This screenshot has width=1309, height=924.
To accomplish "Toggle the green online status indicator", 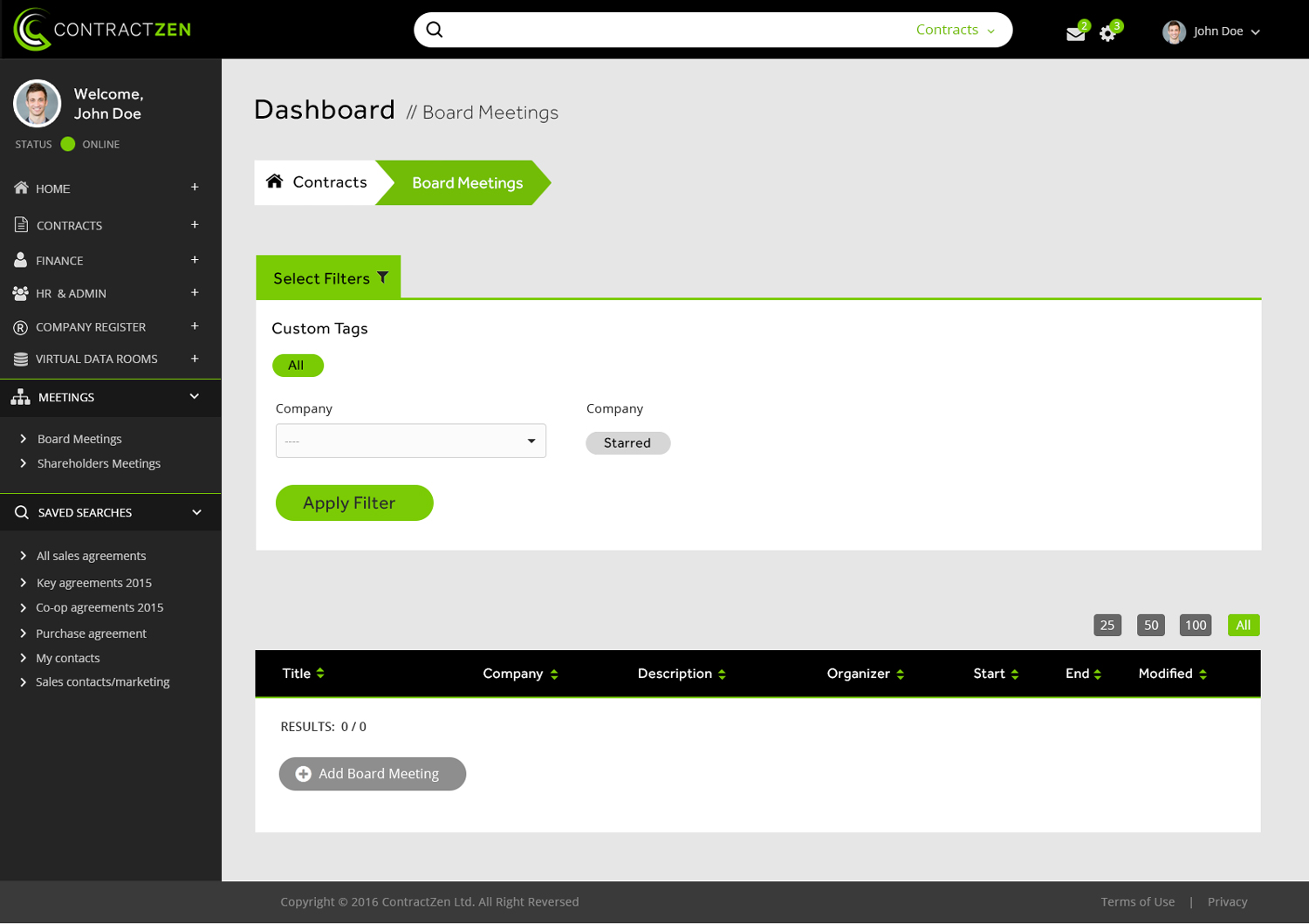I will (68, 144).
